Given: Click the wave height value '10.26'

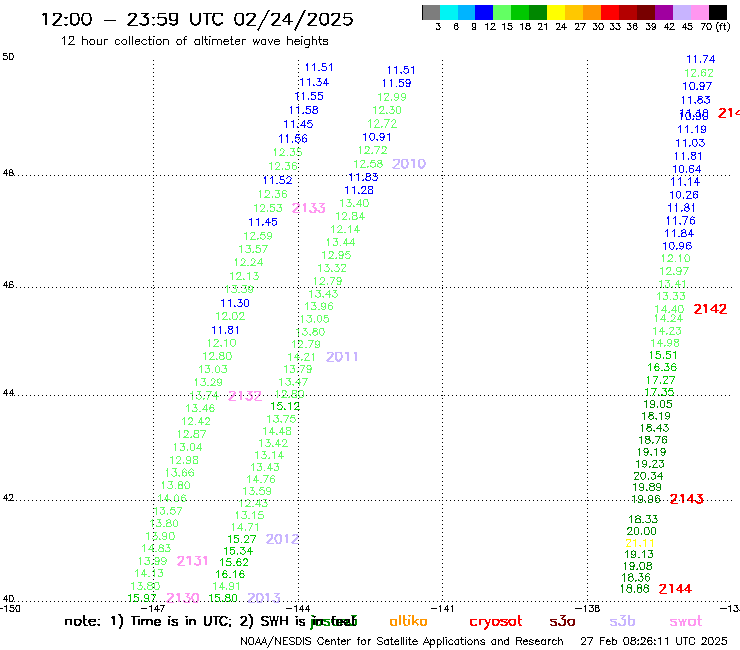Looking at the screenshot, I should pos(684,195).
